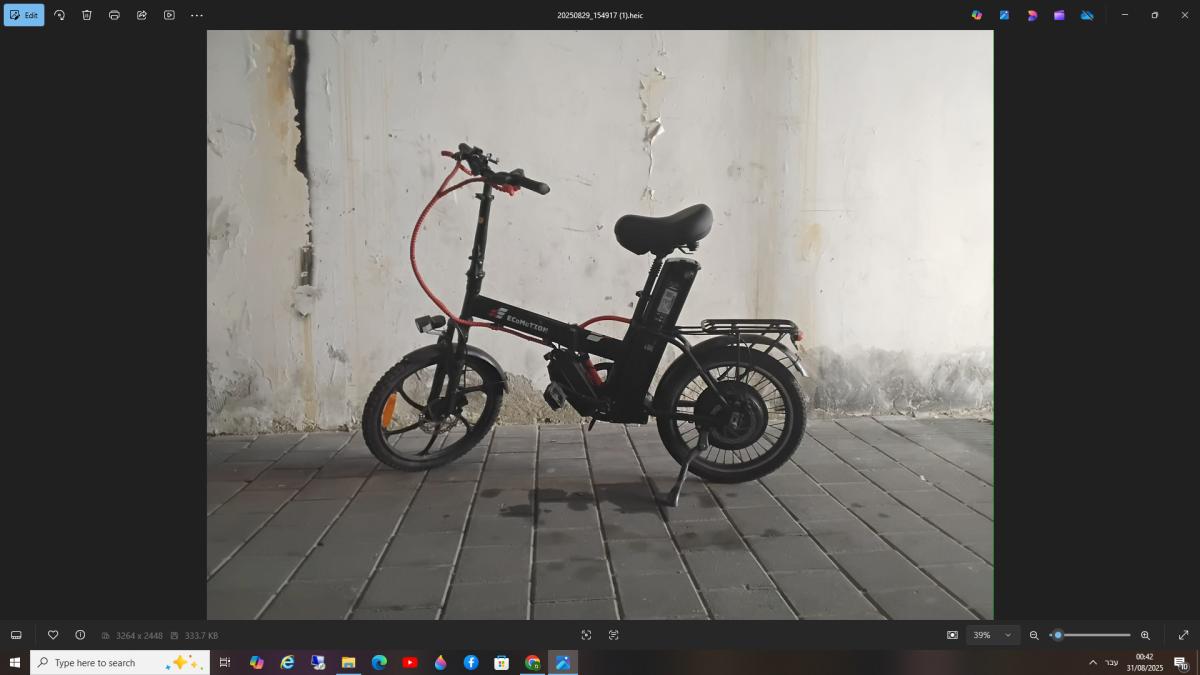
Task: Show file info with the info icon
Action: (x=80, y=635)
